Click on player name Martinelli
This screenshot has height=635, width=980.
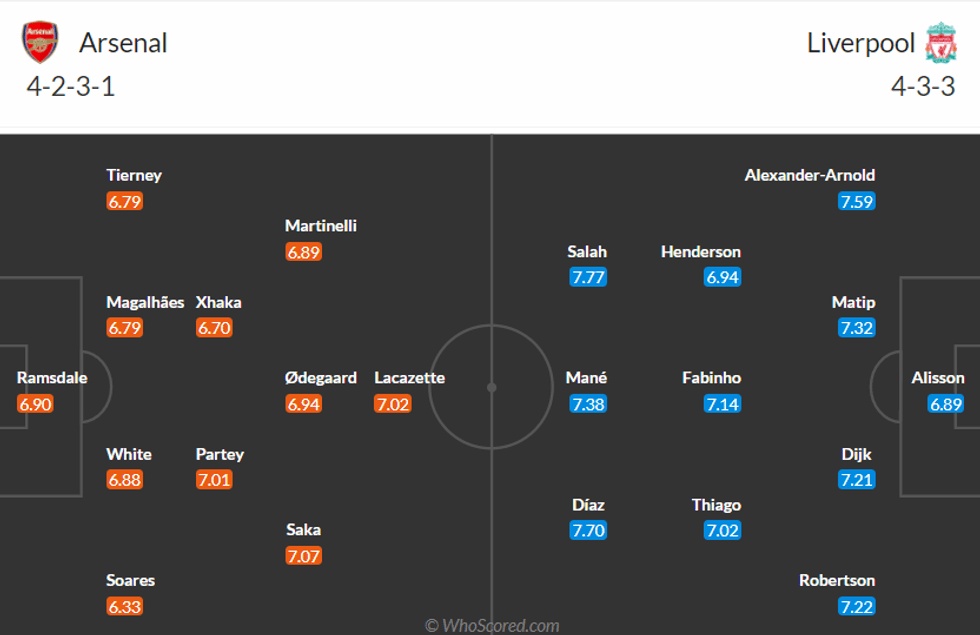click(321, 226)
